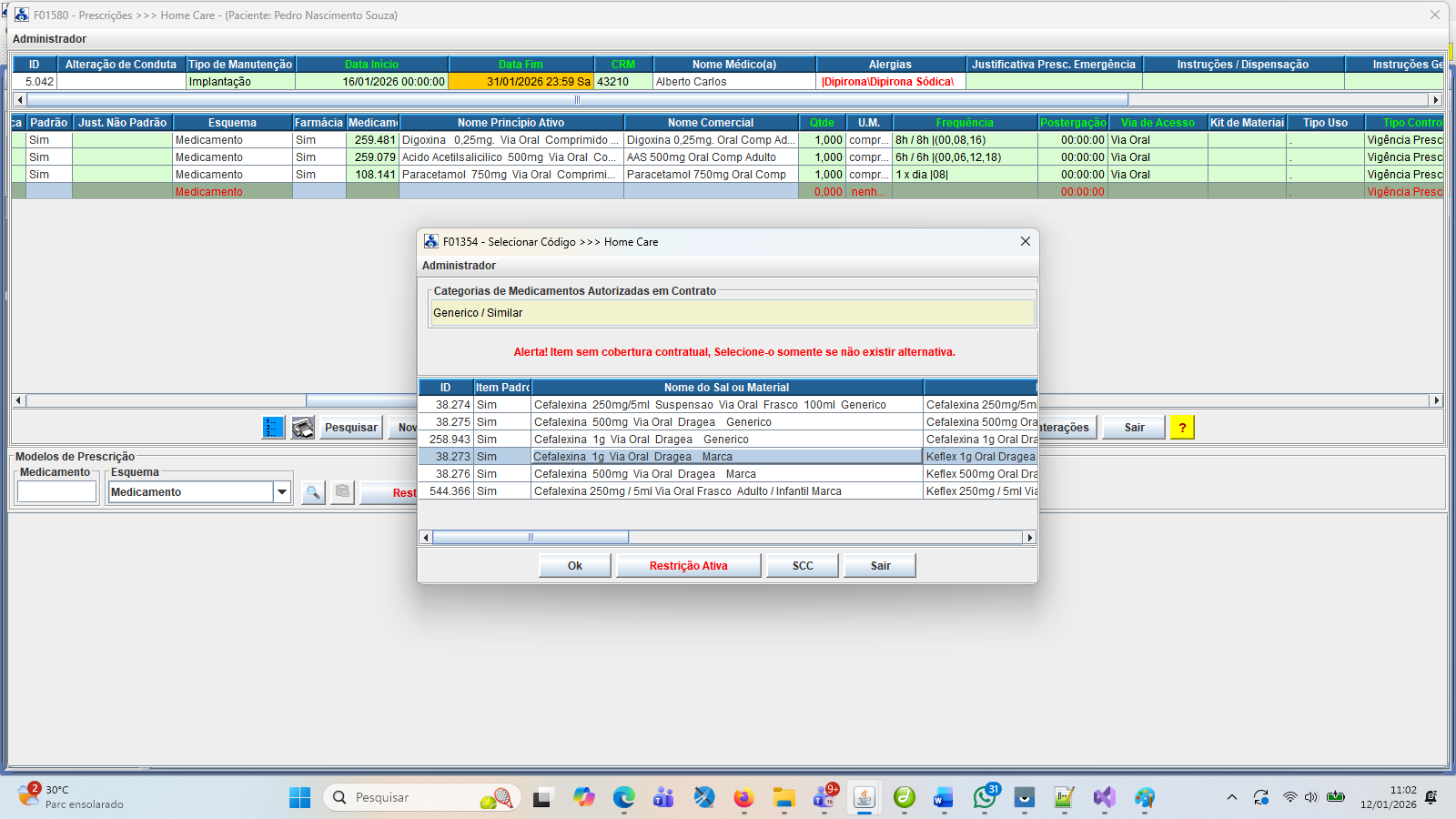The image size is (1456, 819).
Task: Open Firefox from the taskbar
Action: tap(743, 798)
